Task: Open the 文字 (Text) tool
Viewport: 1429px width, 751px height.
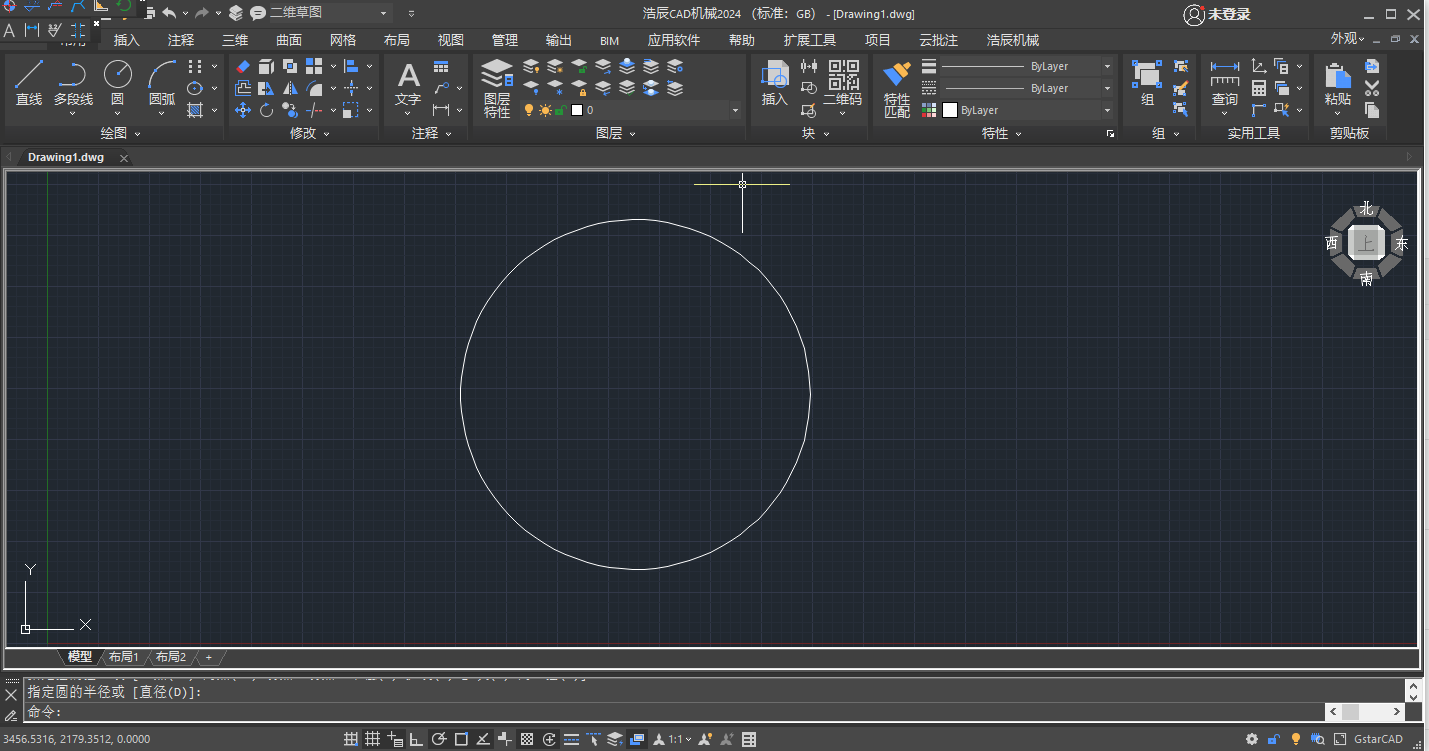Action: point(408,83)
